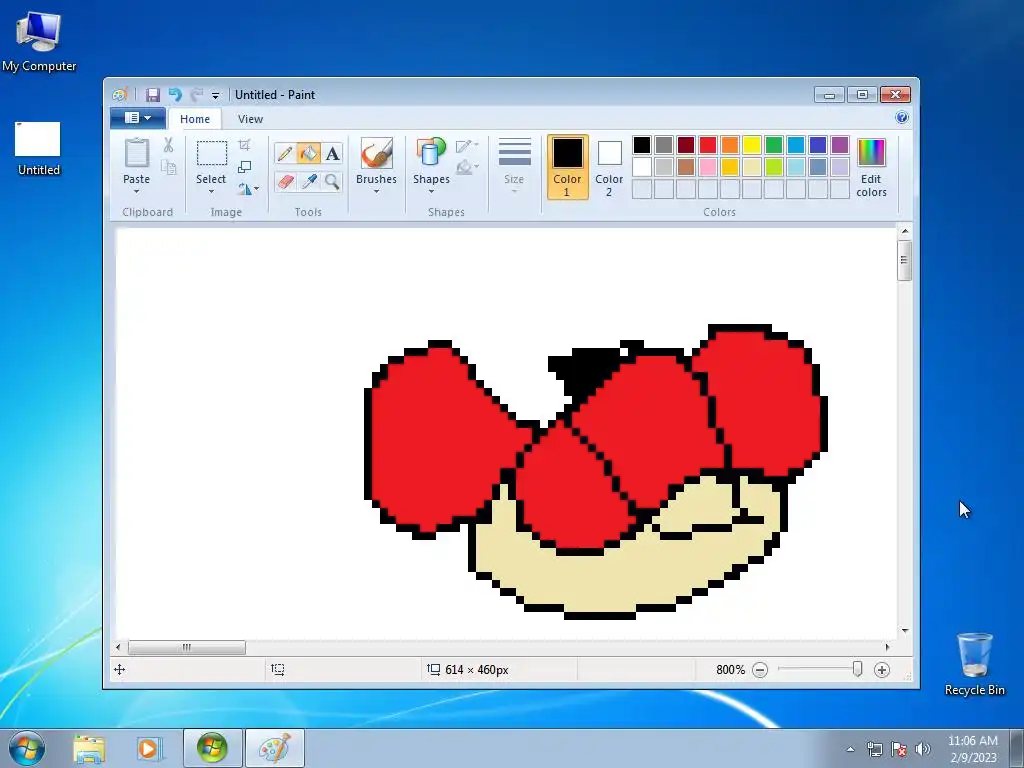1024x768 pixels.
Task: Select the Fill with color bucket tool
Action: tap(309, 153)
